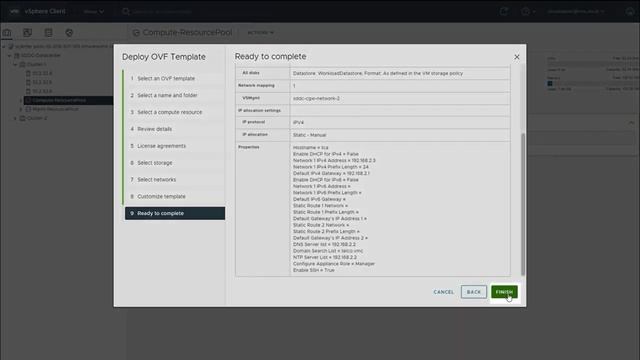
Task: Click the 'Enable DHCP for IPv4 = False' line
Action: pos(326,154)
